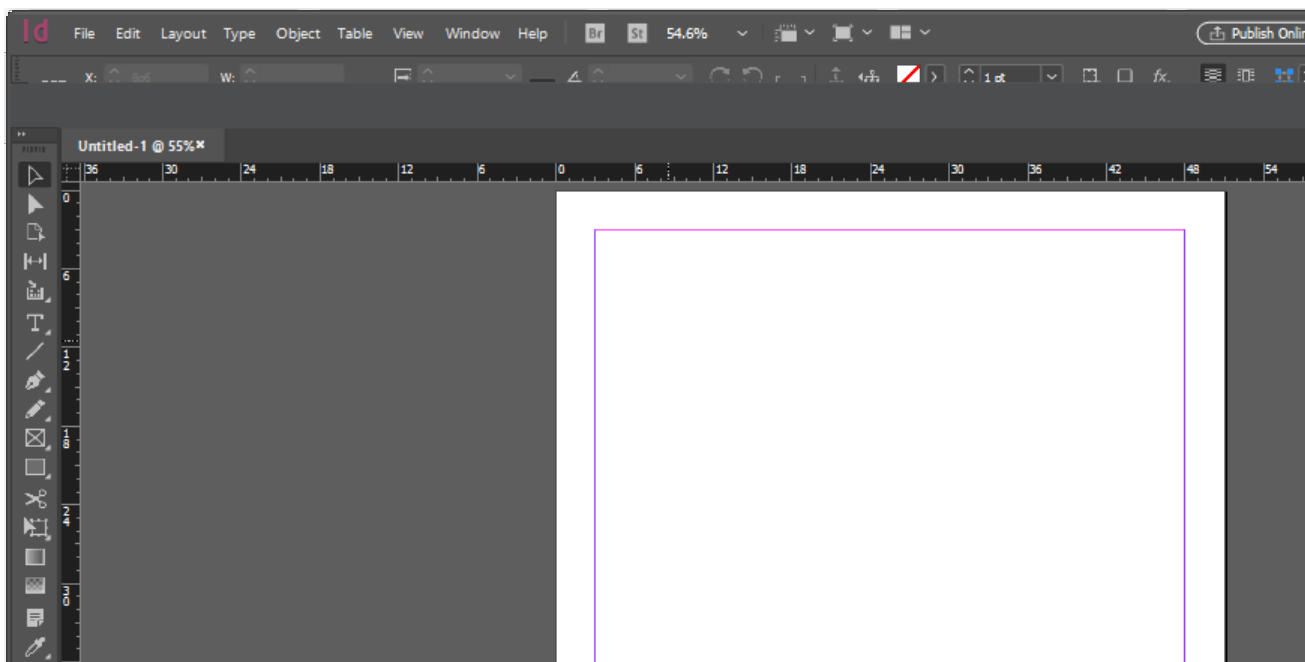
Task: Grab the Scissors tool
Action: click(x=34, y=497)
